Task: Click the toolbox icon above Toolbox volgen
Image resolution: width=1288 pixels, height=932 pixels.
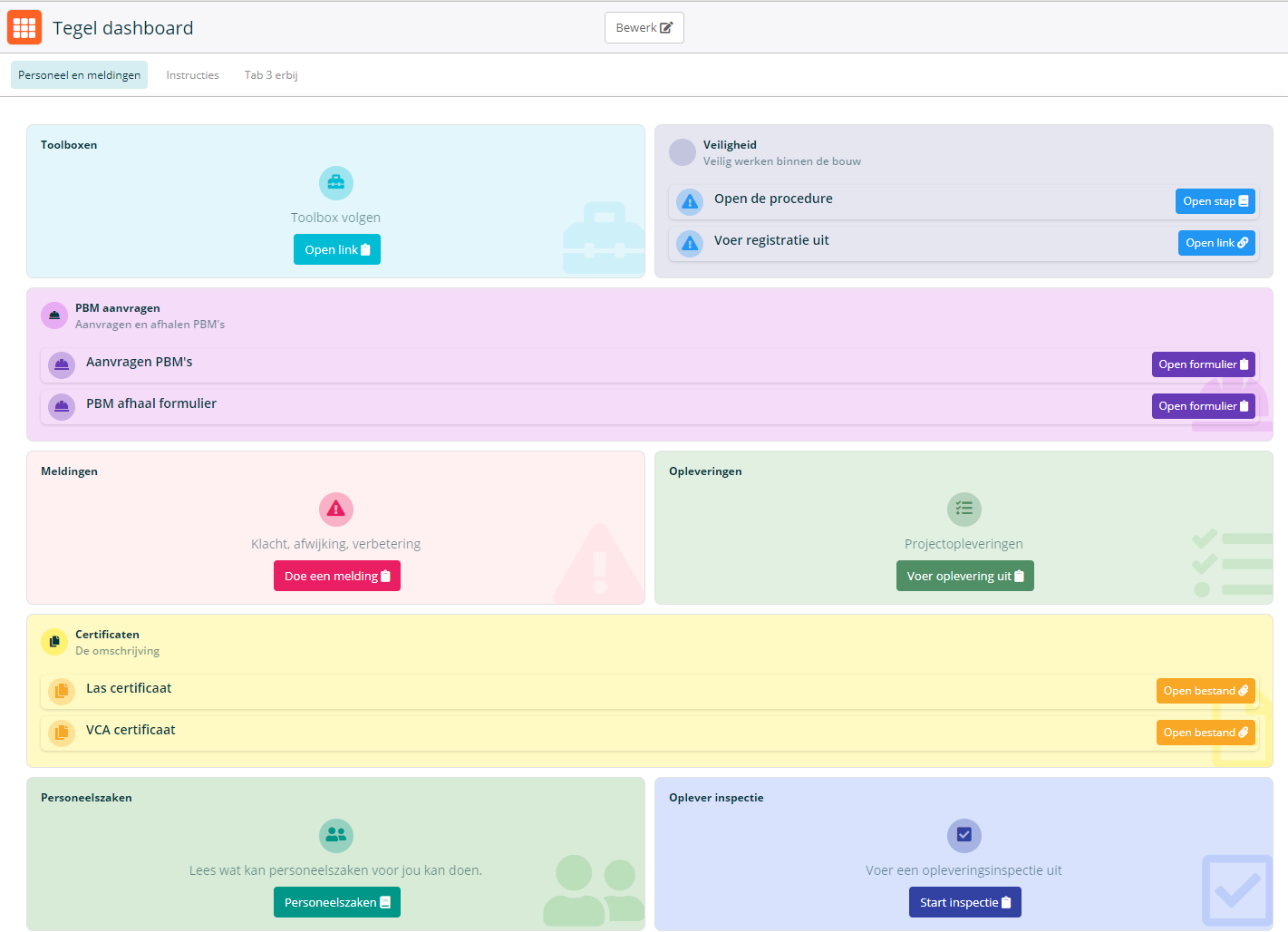Action: point(335,183)
